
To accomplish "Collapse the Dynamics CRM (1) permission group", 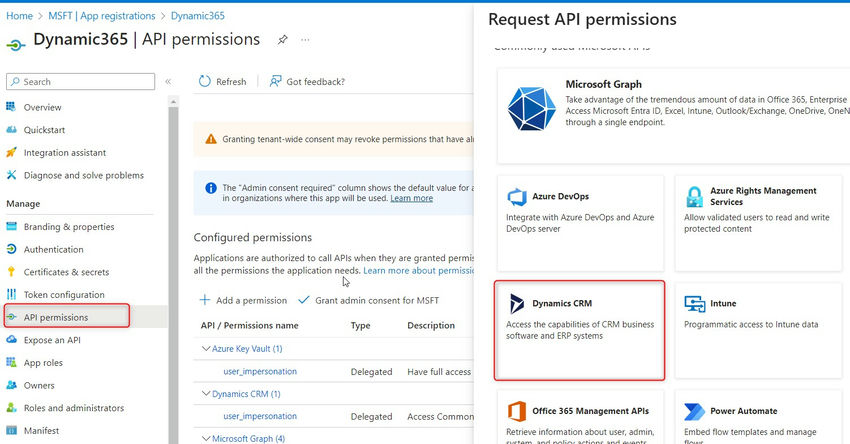I will (206, 394).
